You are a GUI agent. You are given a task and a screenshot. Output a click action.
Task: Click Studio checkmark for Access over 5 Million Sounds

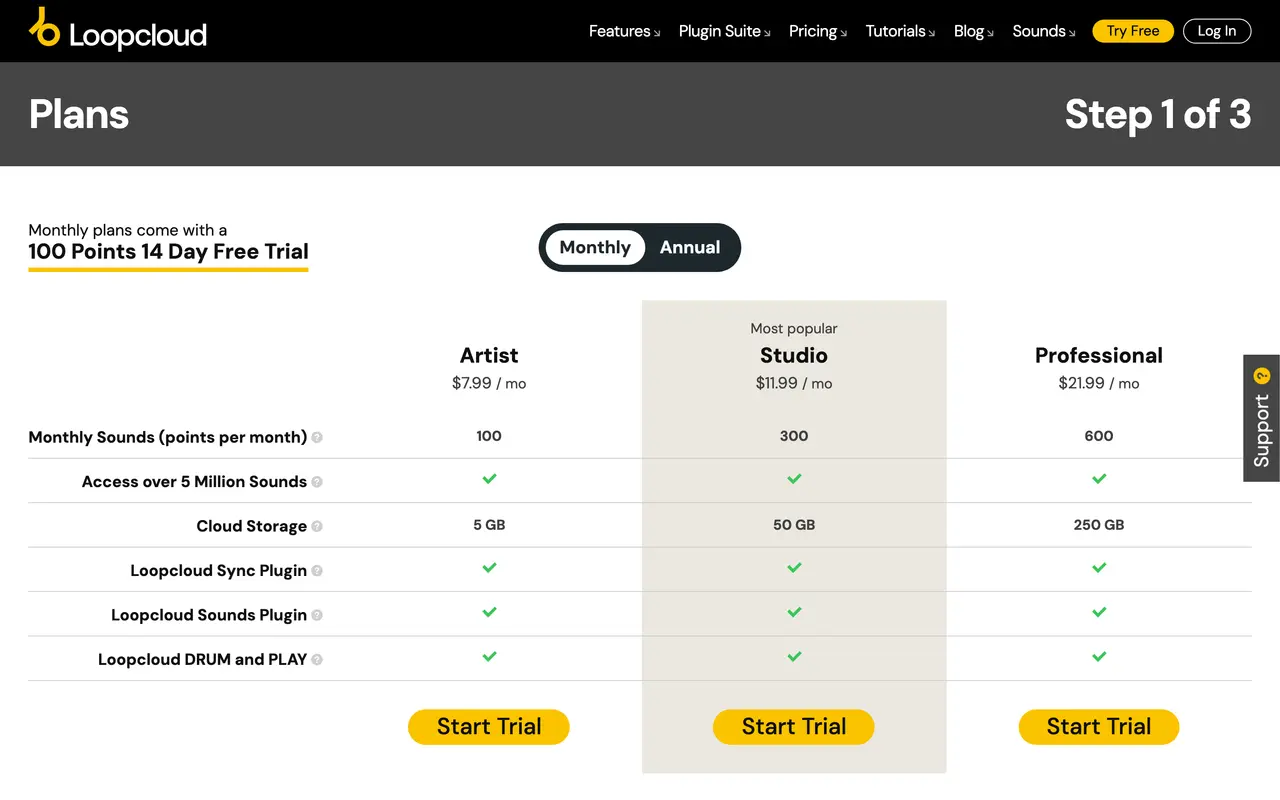point(794,479)
